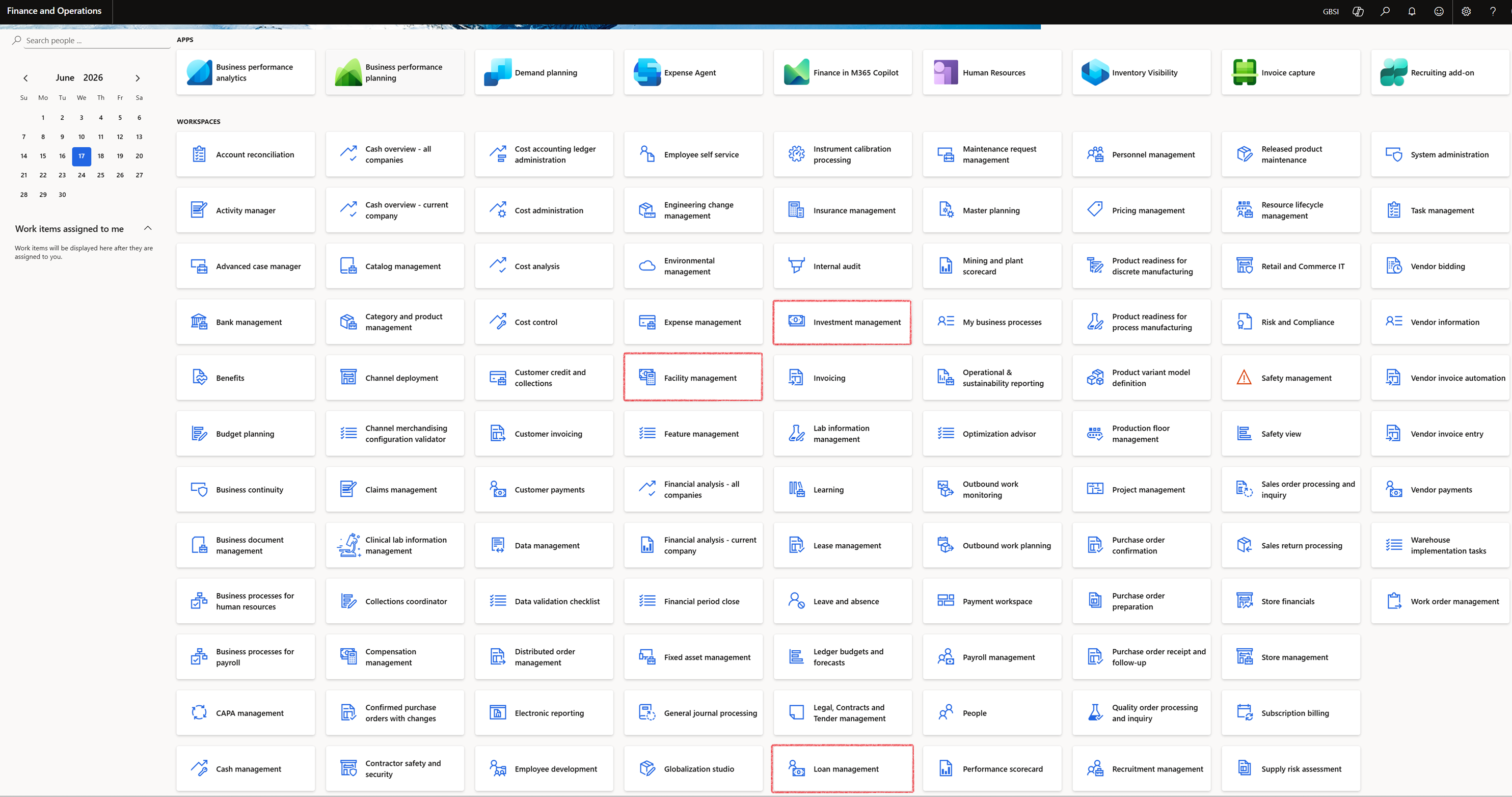Select the GBSI company picker
The width and height of the screenshot is (1512, 797).
click(x=1330, y=11)
